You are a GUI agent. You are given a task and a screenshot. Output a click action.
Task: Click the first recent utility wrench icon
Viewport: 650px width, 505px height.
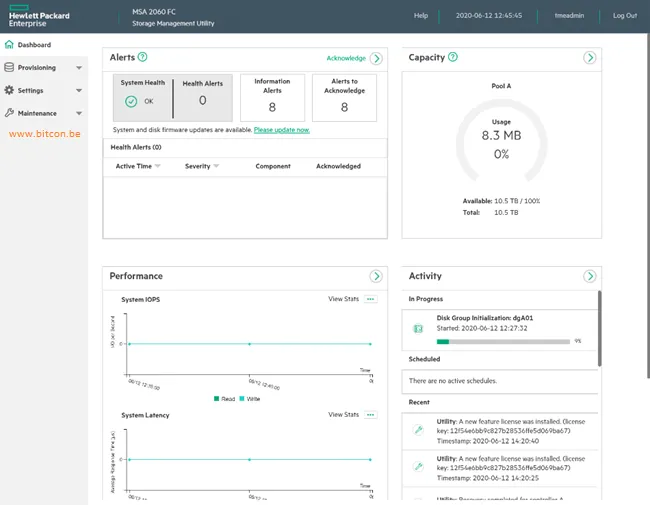[419, 430]
